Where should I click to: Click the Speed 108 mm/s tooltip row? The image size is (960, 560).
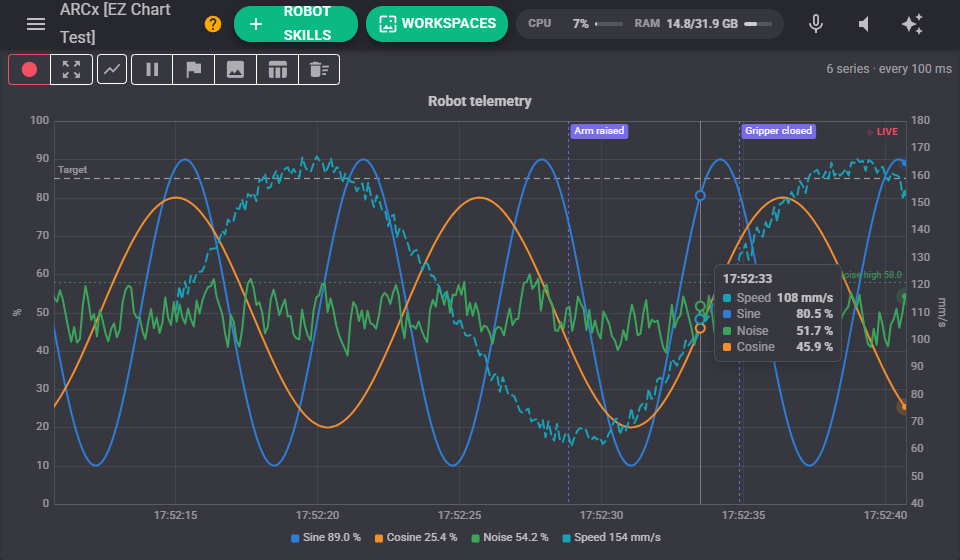coord(778,297)
